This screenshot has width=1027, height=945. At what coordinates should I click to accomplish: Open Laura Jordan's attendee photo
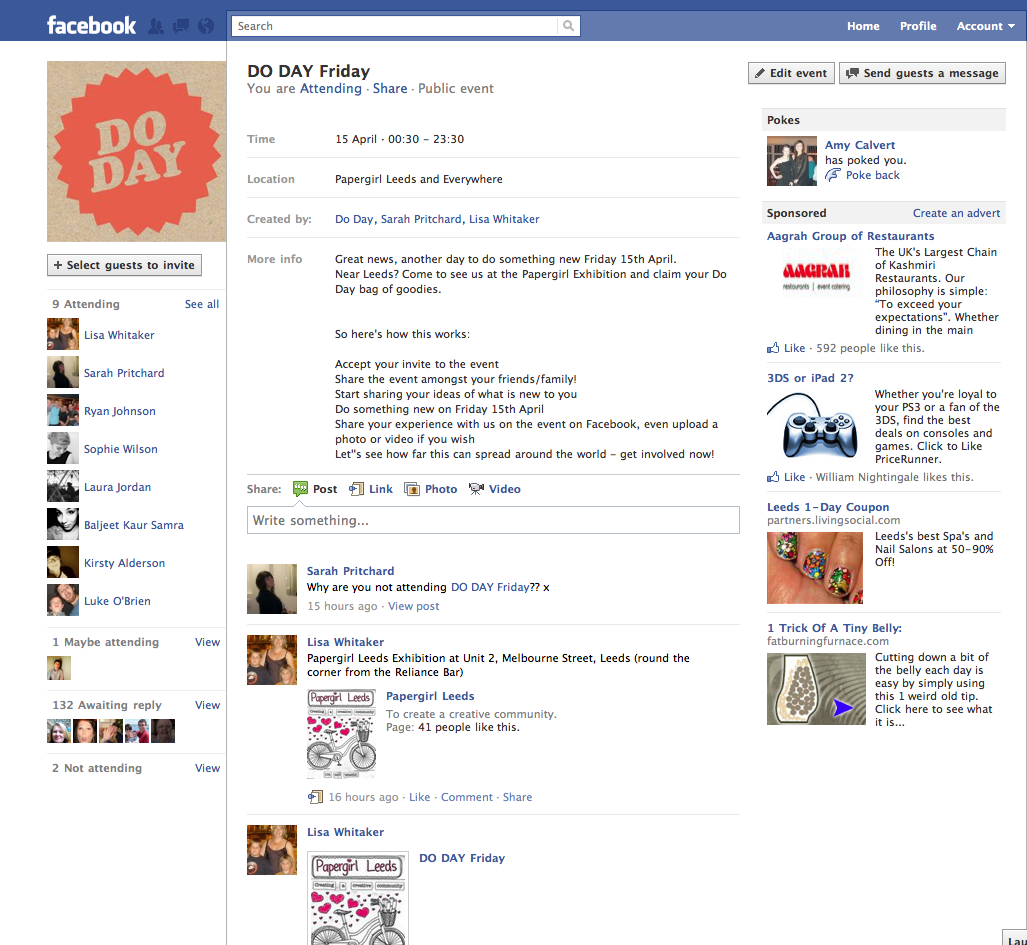pyautogui.click(x=63, y=486)
